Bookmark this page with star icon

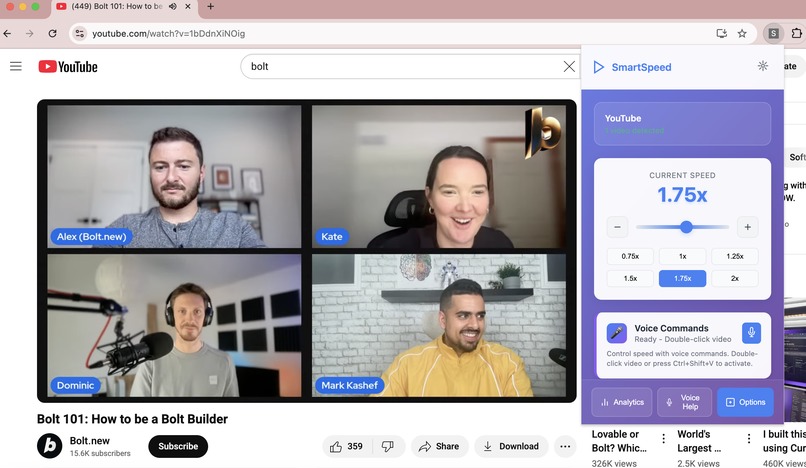coord(742,33)
